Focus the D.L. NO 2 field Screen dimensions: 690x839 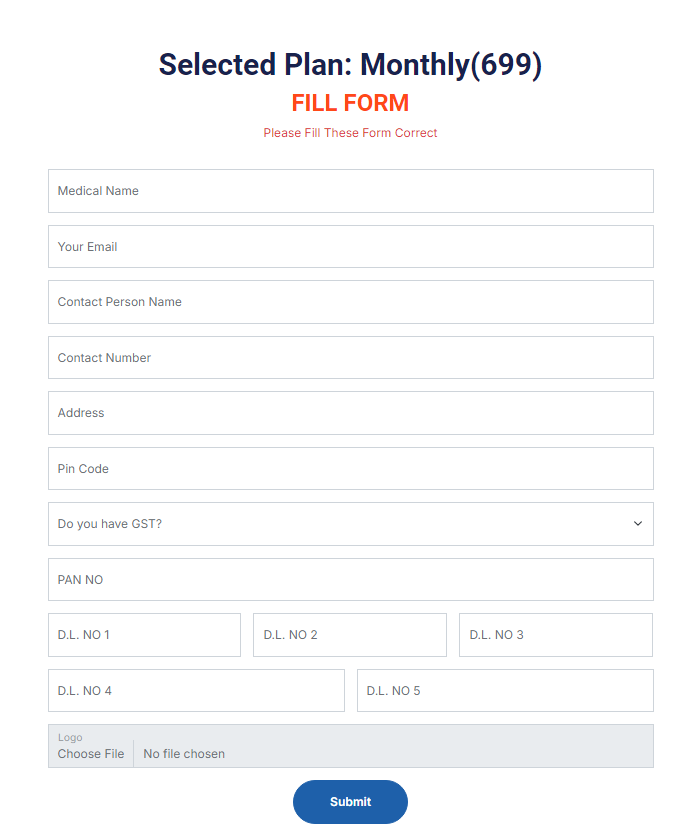tap(349, 635)
